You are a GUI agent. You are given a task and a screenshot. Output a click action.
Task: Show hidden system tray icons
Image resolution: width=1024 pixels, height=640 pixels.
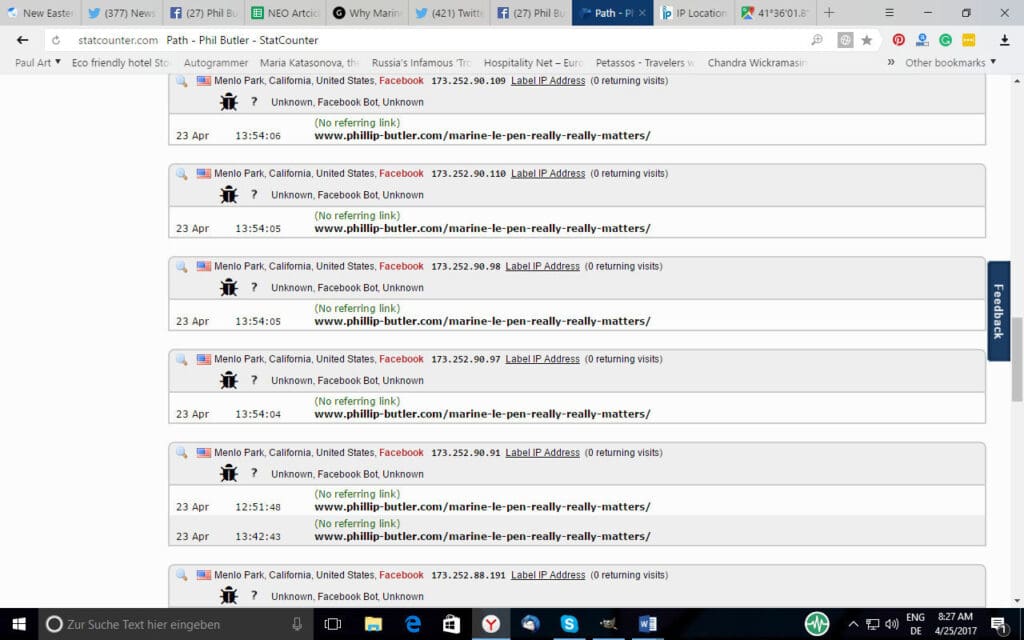853,624
